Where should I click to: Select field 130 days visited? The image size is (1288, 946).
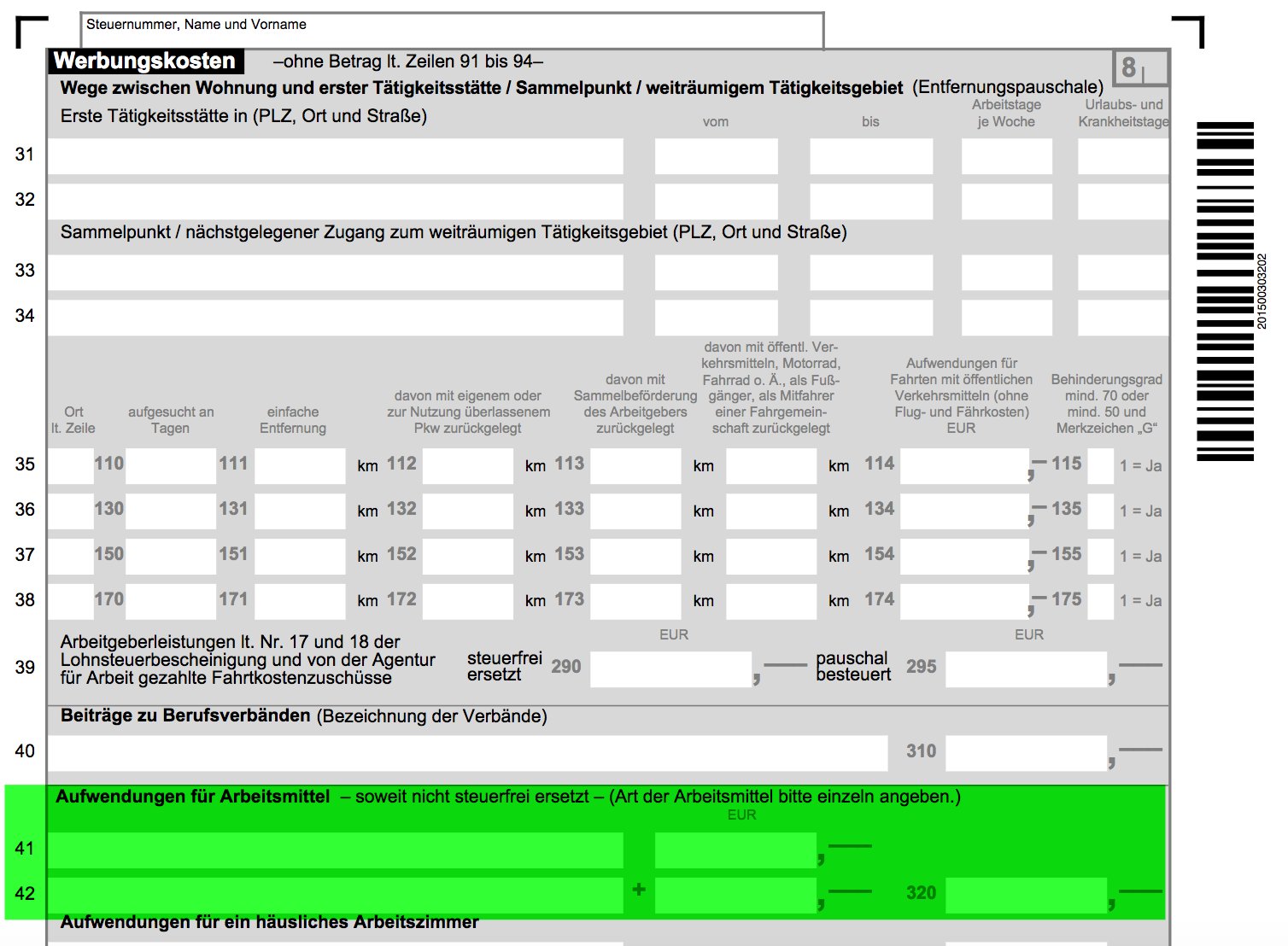pos(171,511)
